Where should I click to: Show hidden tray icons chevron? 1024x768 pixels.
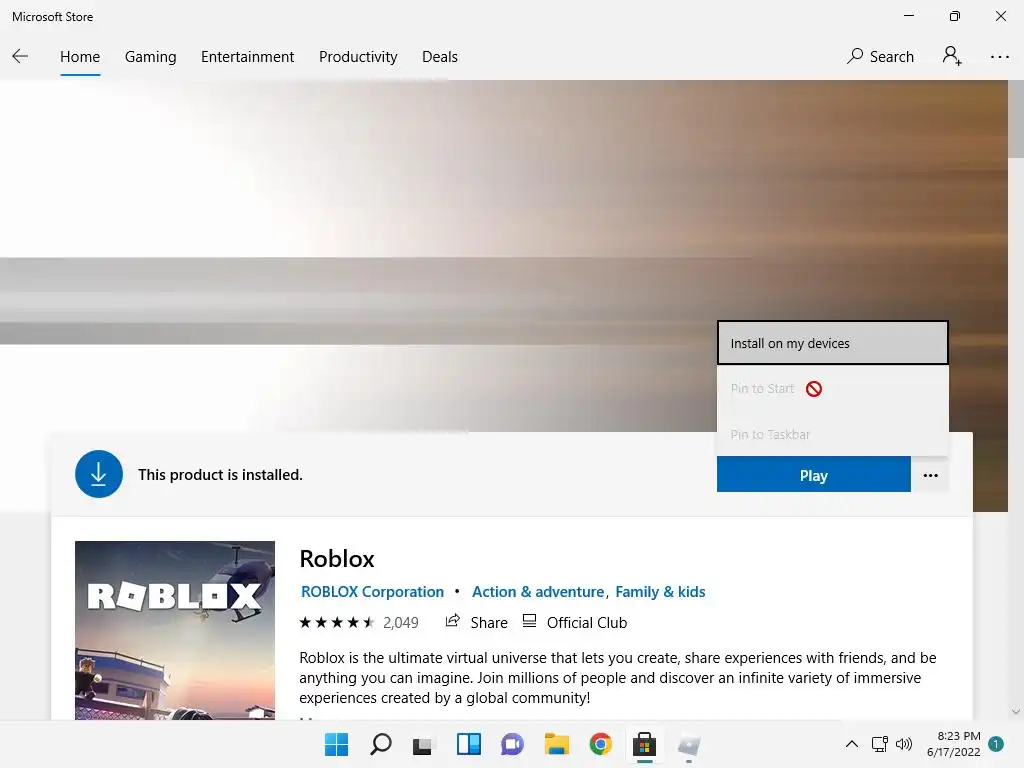coord(852,744)
